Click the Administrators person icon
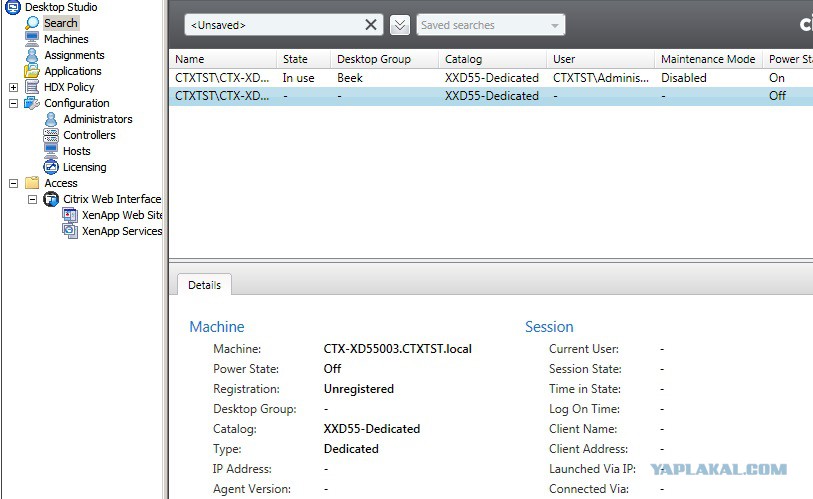 pyautogui.click(x=51, y=119)
